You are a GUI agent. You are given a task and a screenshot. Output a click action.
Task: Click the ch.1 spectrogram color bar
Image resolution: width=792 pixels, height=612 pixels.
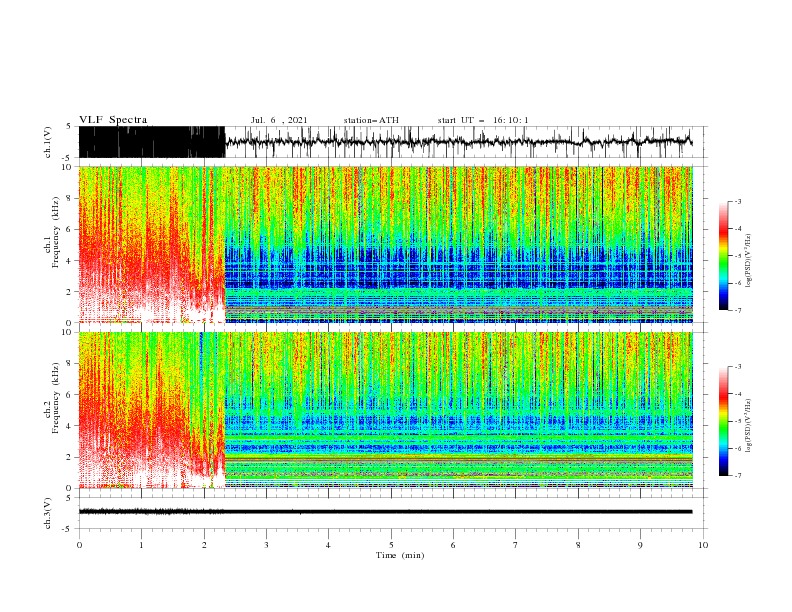tap(723, 256)
